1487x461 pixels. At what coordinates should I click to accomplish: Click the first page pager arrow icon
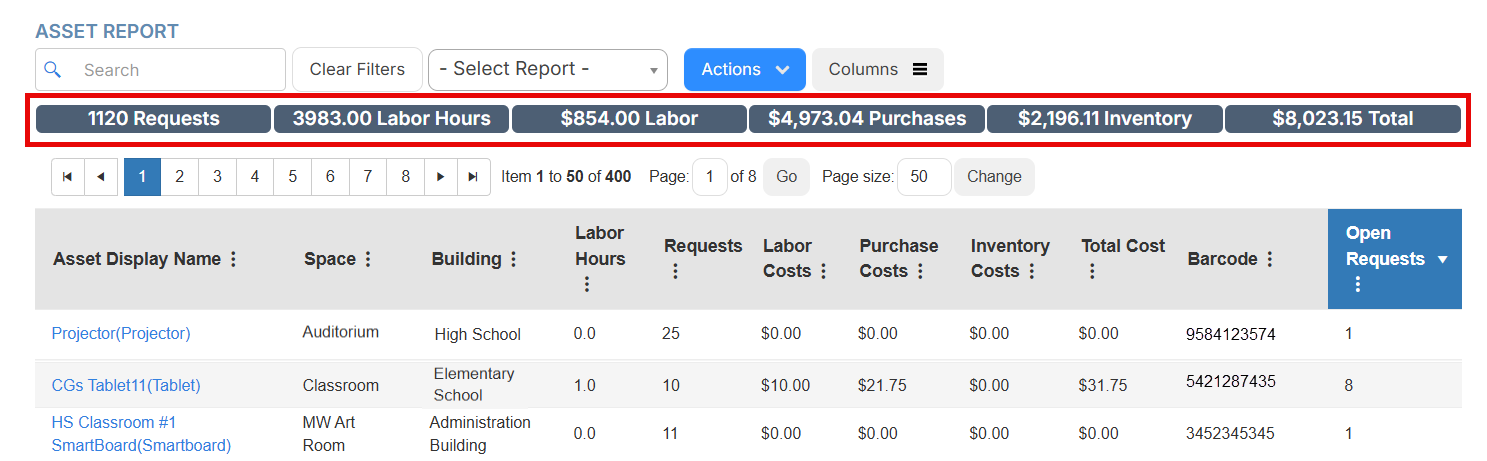coord(67,177)
